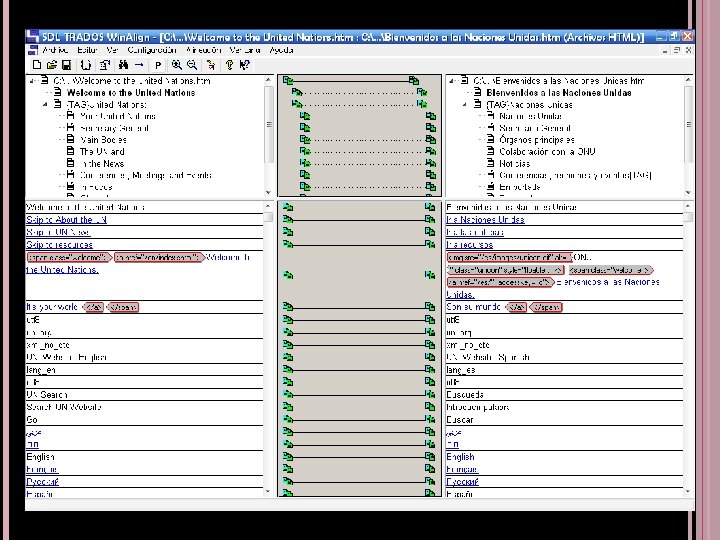The height and width of the screenshot is (540, 720).
Task: Open the Alineación menu
Action: tap(203, 50)
